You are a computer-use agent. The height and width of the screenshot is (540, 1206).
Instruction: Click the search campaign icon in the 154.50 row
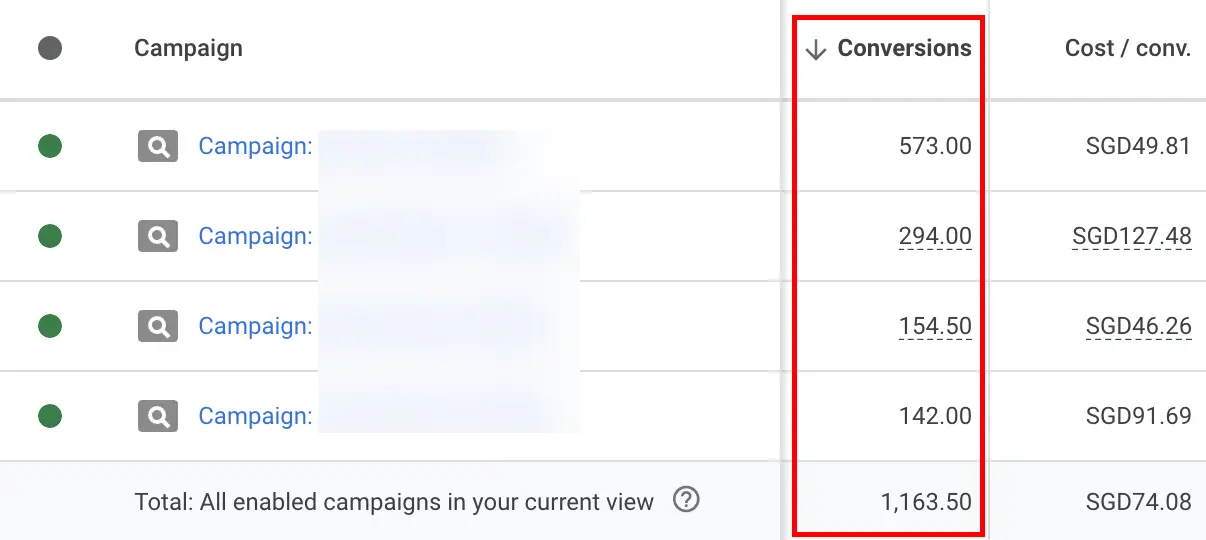coord(157,327)
